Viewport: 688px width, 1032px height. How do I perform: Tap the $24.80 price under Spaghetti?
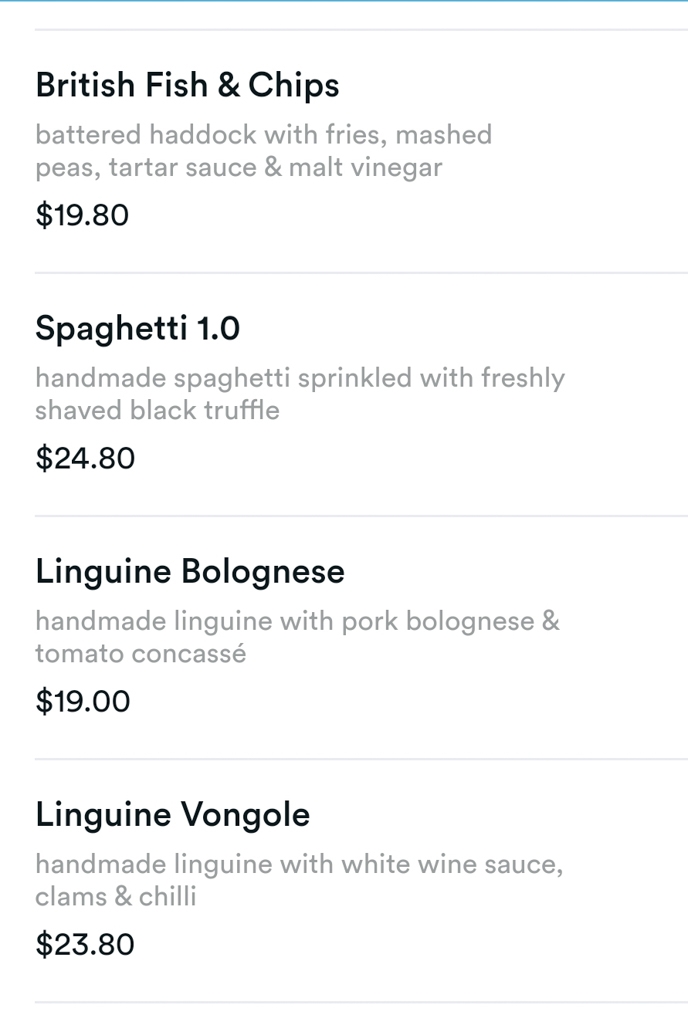85,458
